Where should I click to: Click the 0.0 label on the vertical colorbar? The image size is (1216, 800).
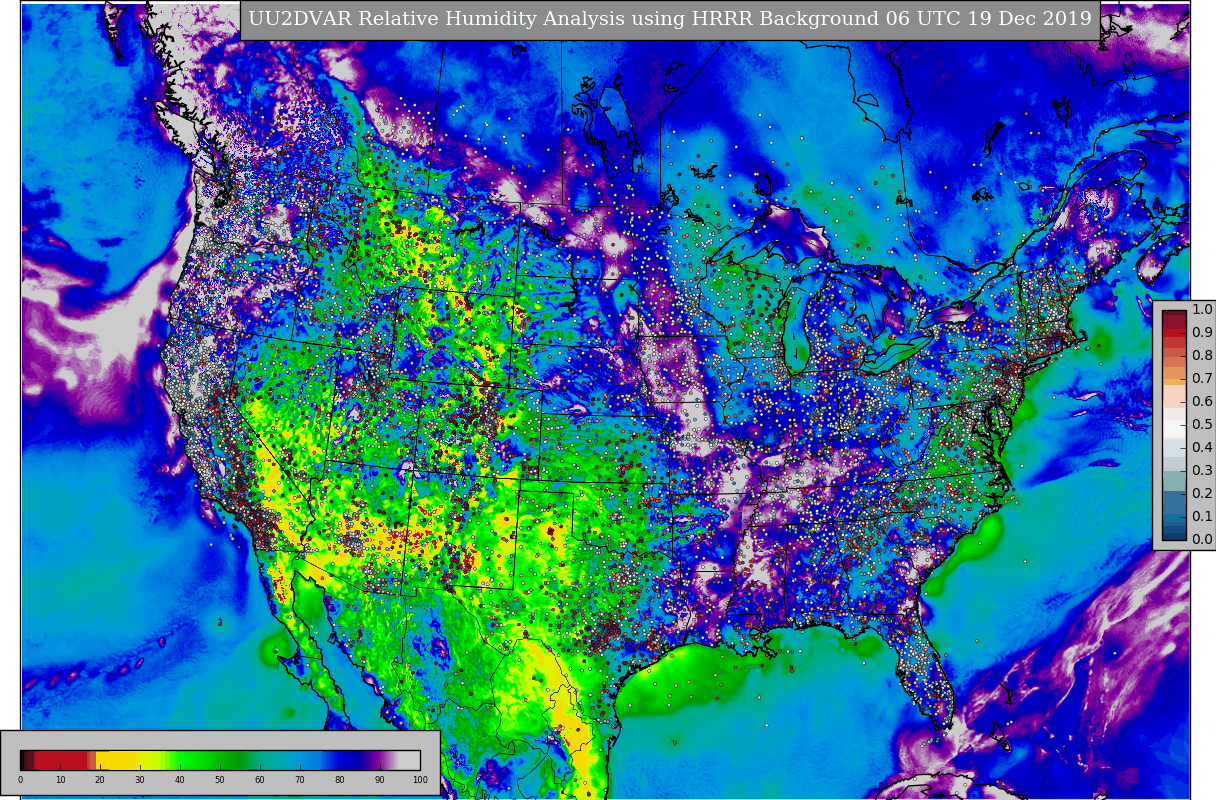tap(1202, 540)
